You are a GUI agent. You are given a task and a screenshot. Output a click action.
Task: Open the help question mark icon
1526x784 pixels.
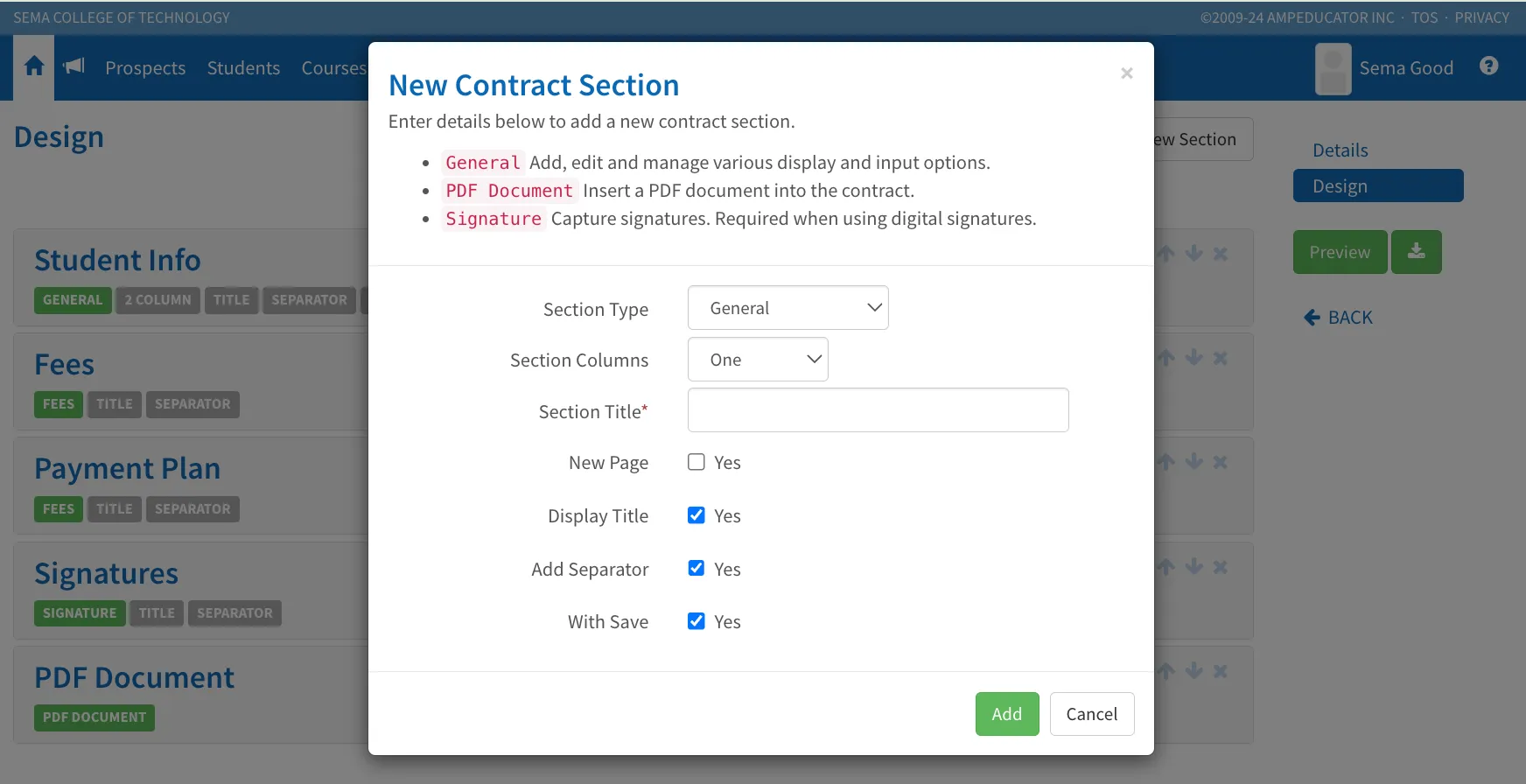1489,66
